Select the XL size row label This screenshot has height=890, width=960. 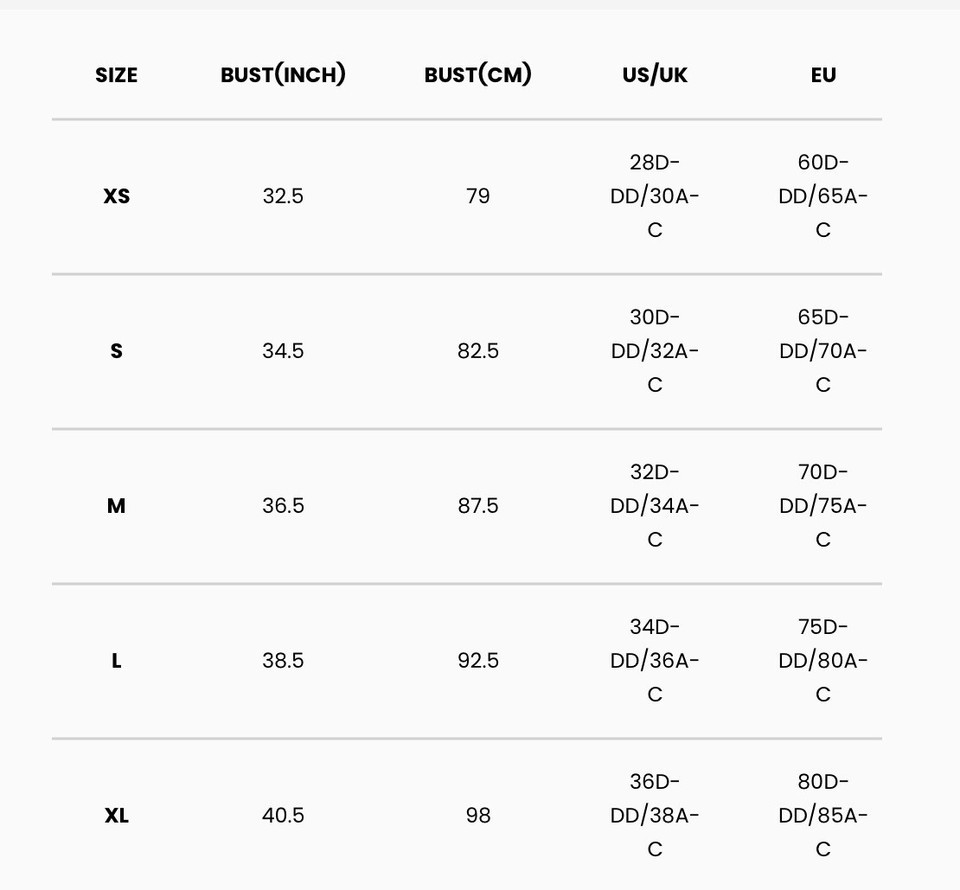click(116, 815)
